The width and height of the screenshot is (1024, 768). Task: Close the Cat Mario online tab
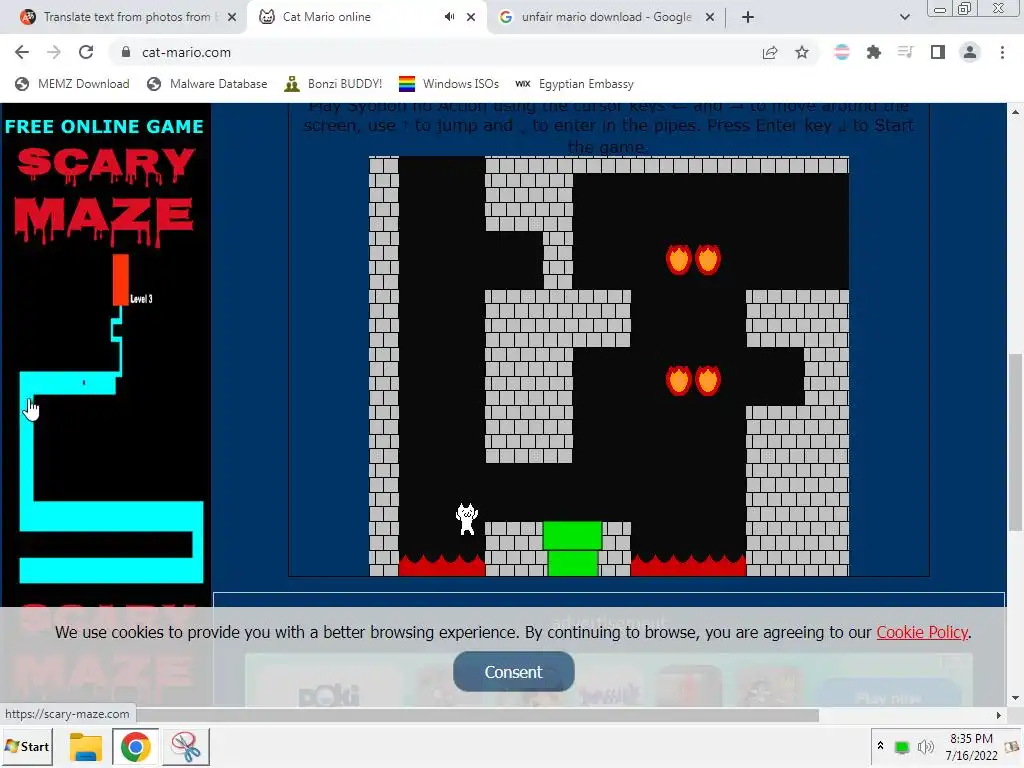[471, 17]
